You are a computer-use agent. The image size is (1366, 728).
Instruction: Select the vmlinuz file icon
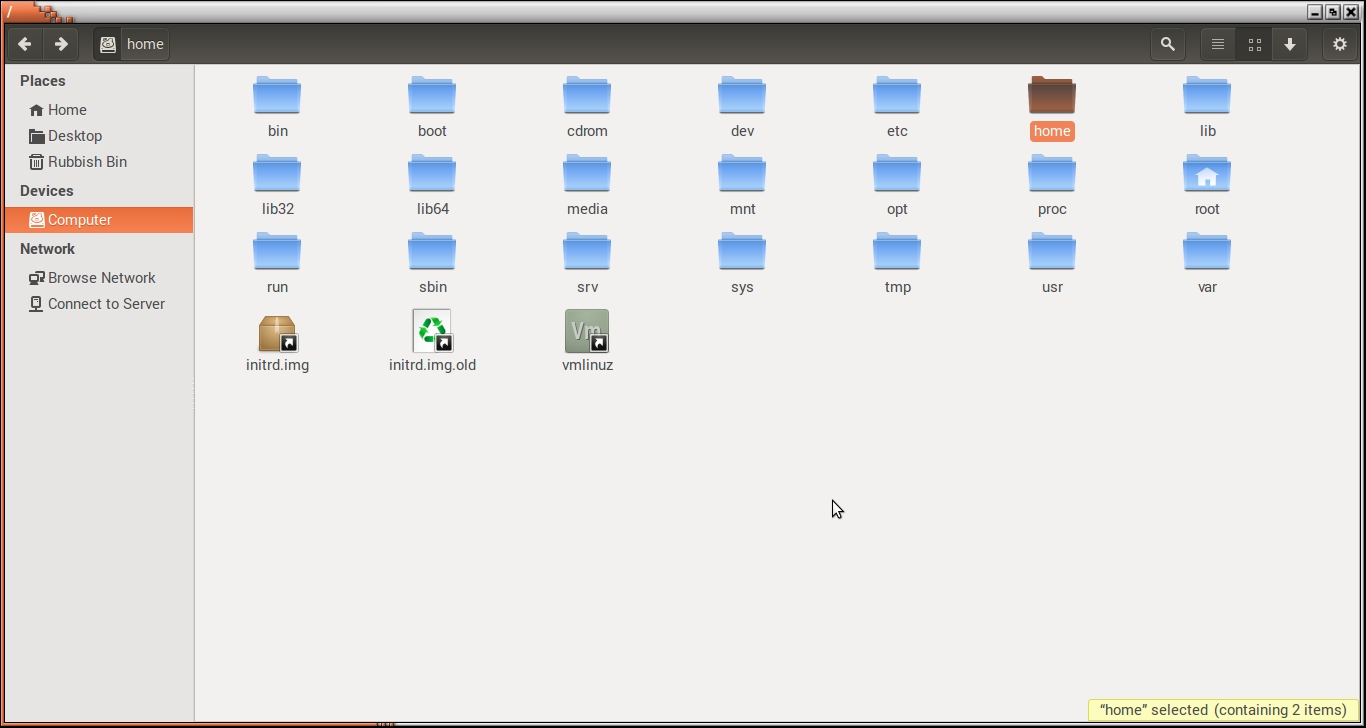pos(587,332)
